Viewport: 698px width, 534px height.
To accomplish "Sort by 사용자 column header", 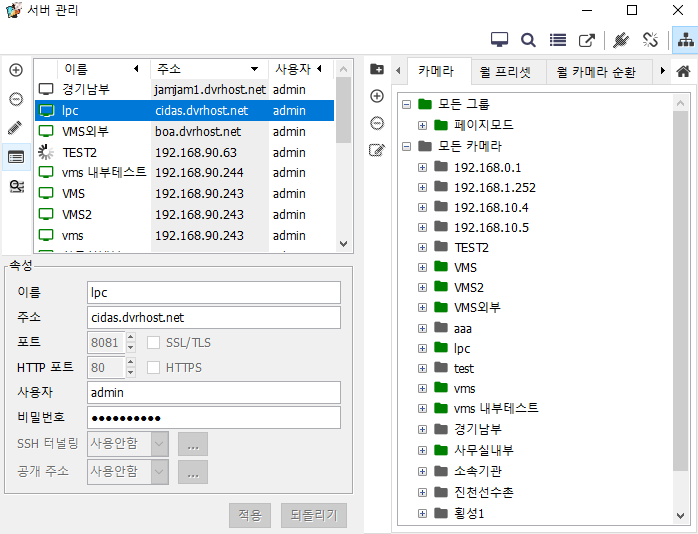I will click(300, 69).
